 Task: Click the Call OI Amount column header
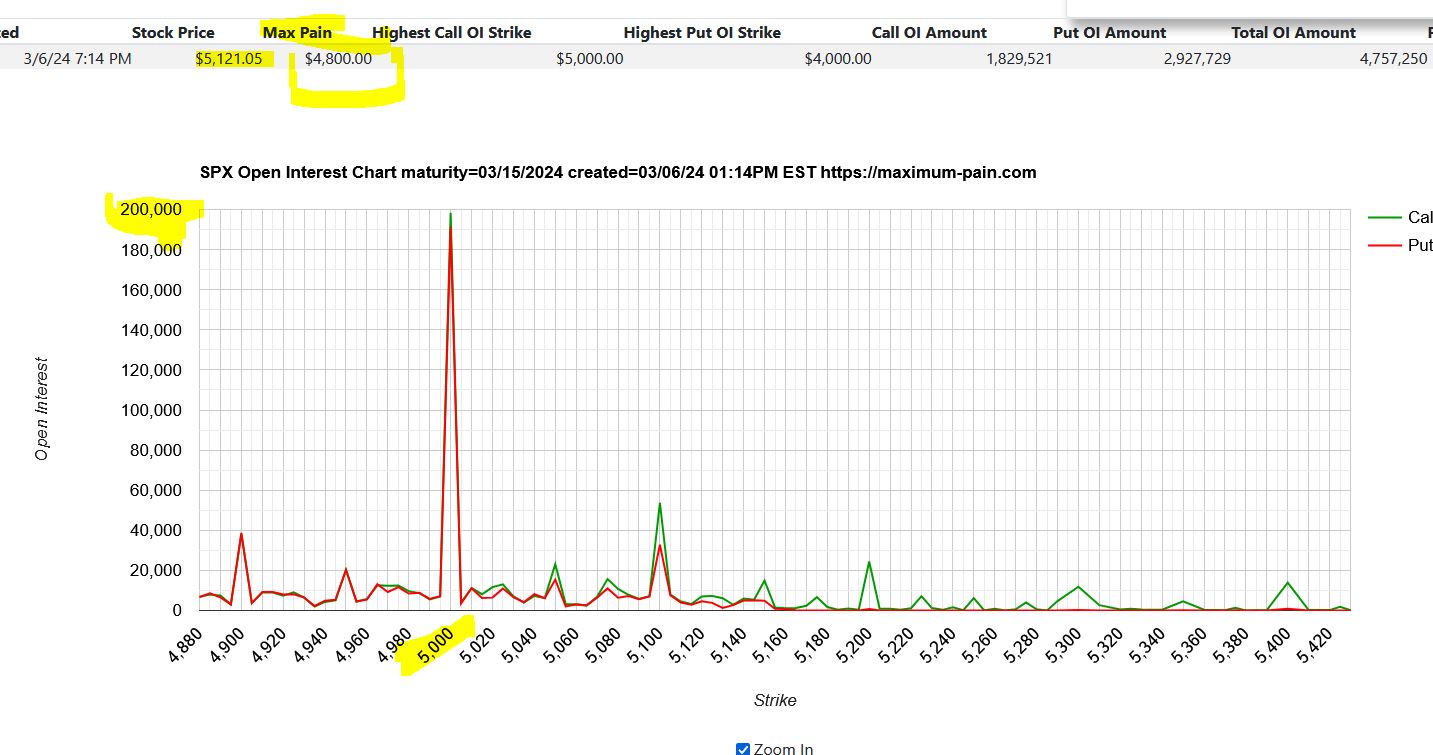point(929,32)
